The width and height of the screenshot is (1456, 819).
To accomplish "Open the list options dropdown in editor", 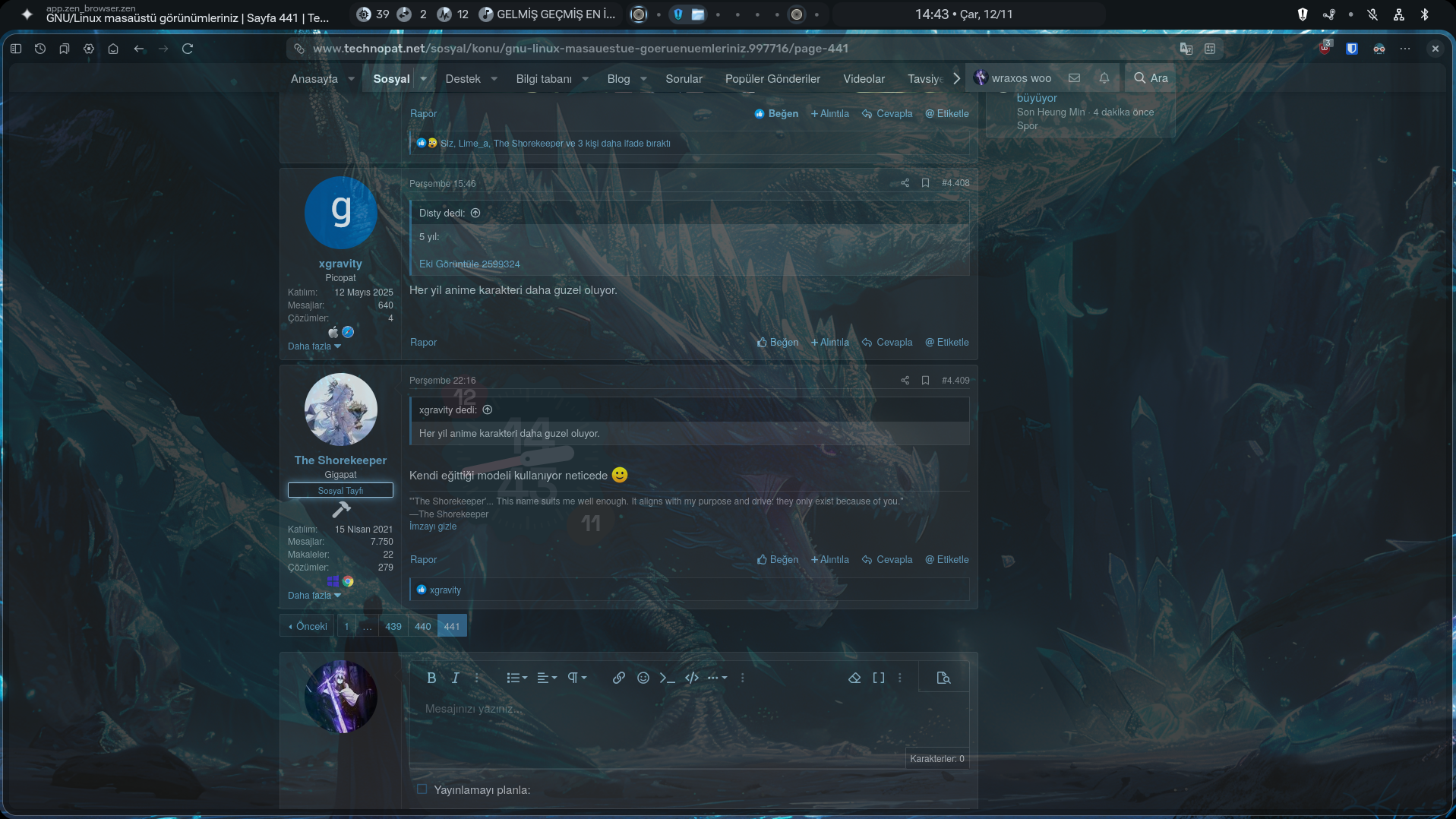I will (x=517, y=678).
